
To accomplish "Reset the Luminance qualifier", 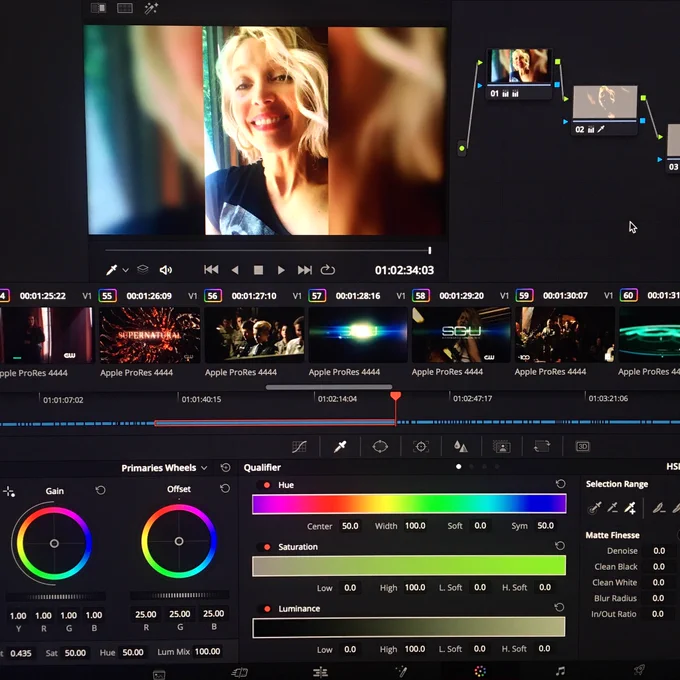I will 559,607.
